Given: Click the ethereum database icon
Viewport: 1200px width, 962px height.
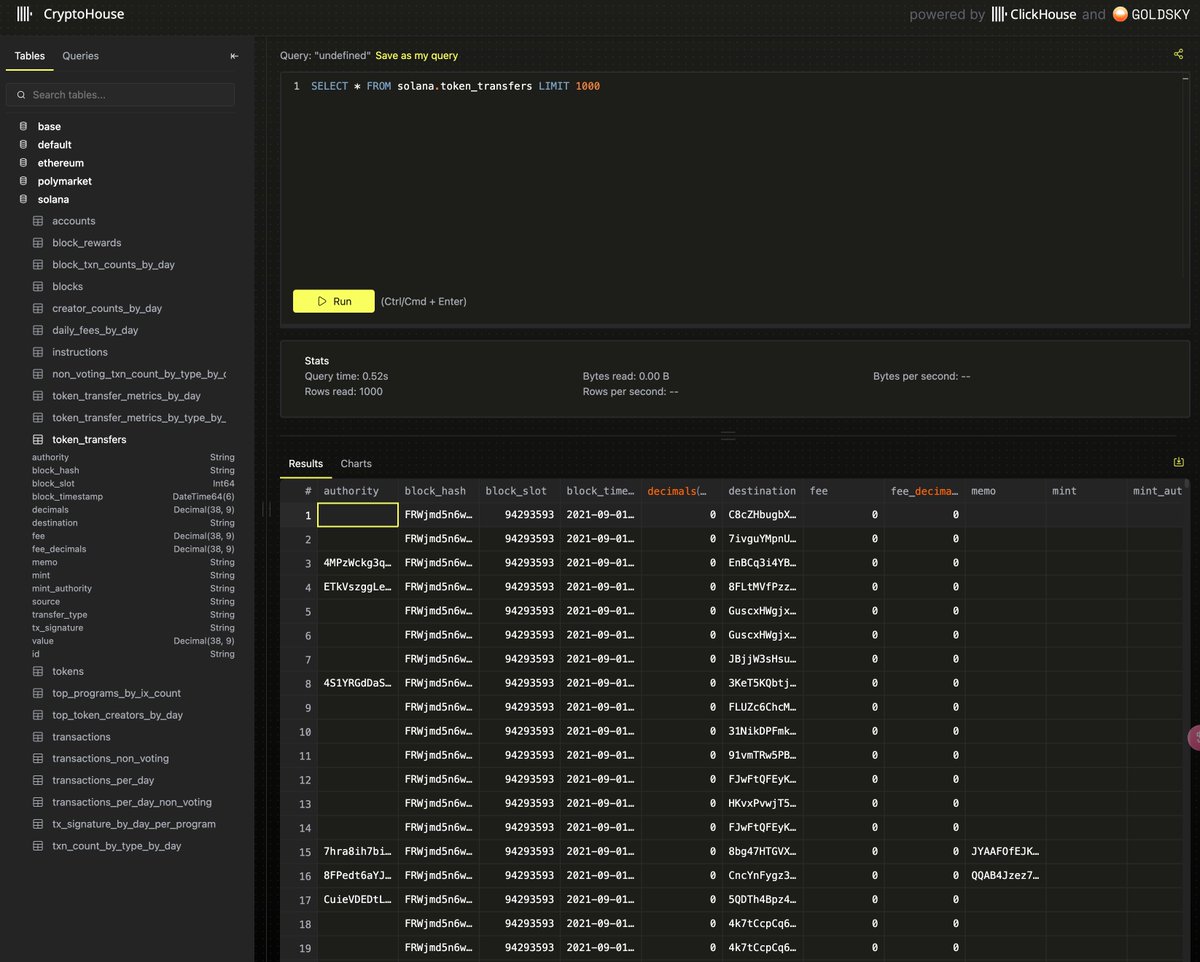Looking at the screenshot, I should click(23, 163).
